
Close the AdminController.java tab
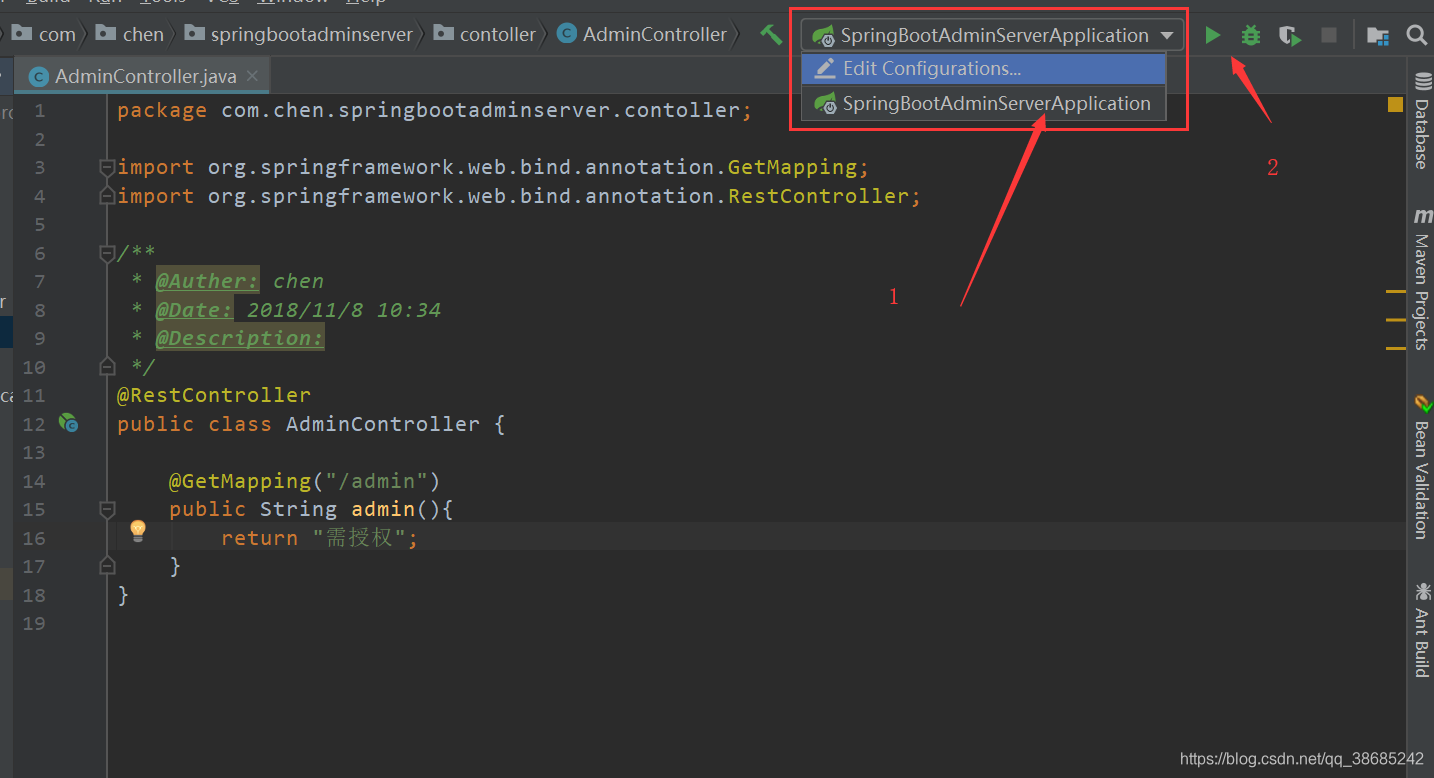click(x=252, y=76)
